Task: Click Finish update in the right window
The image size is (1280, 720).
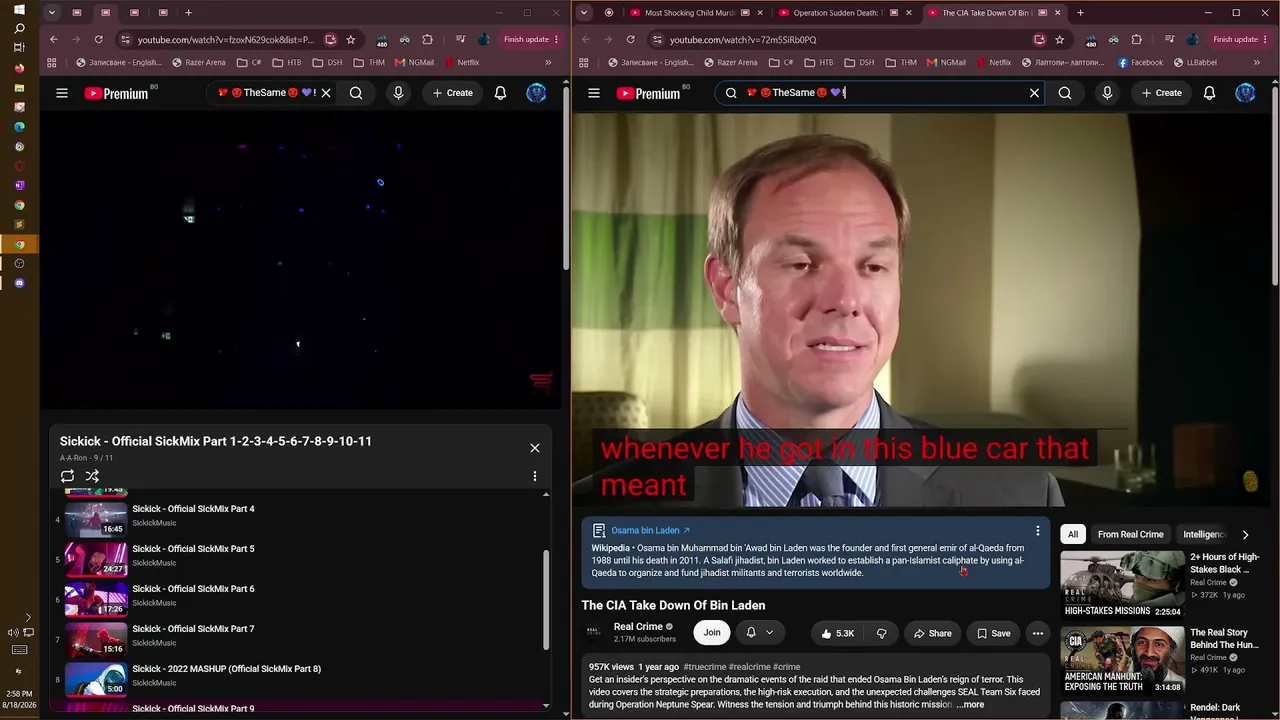Action: [x=1236, y=40]
